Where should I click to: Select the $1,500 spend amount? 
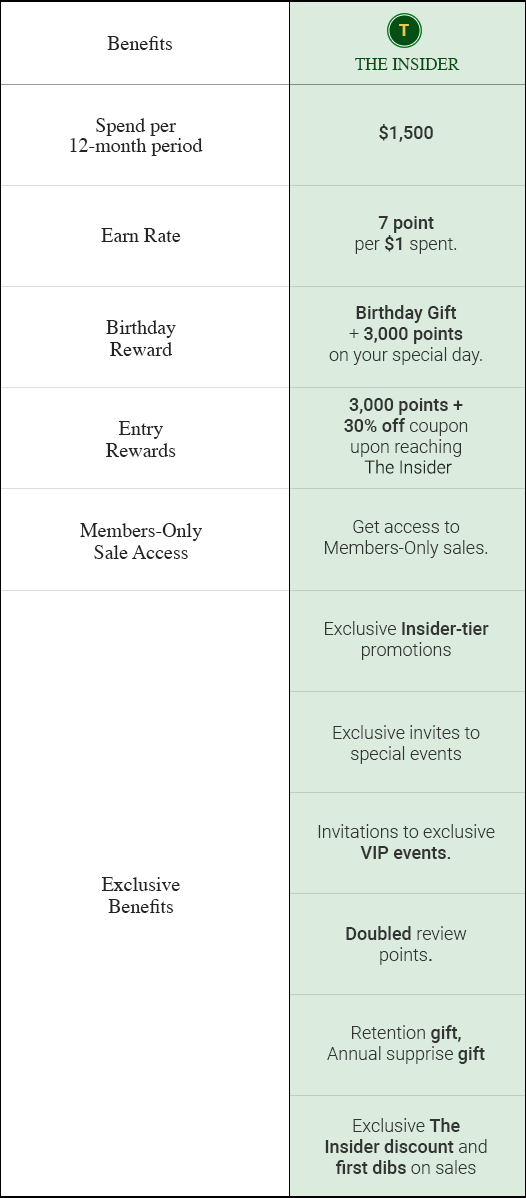(x=406, y=133)
